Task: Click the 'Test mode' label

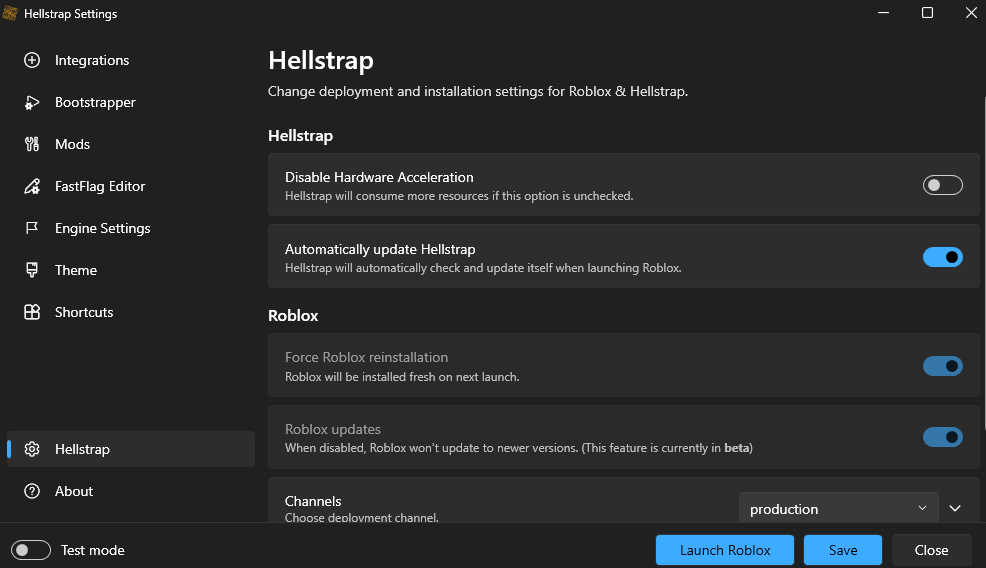Action: click(x=92, y=550)
